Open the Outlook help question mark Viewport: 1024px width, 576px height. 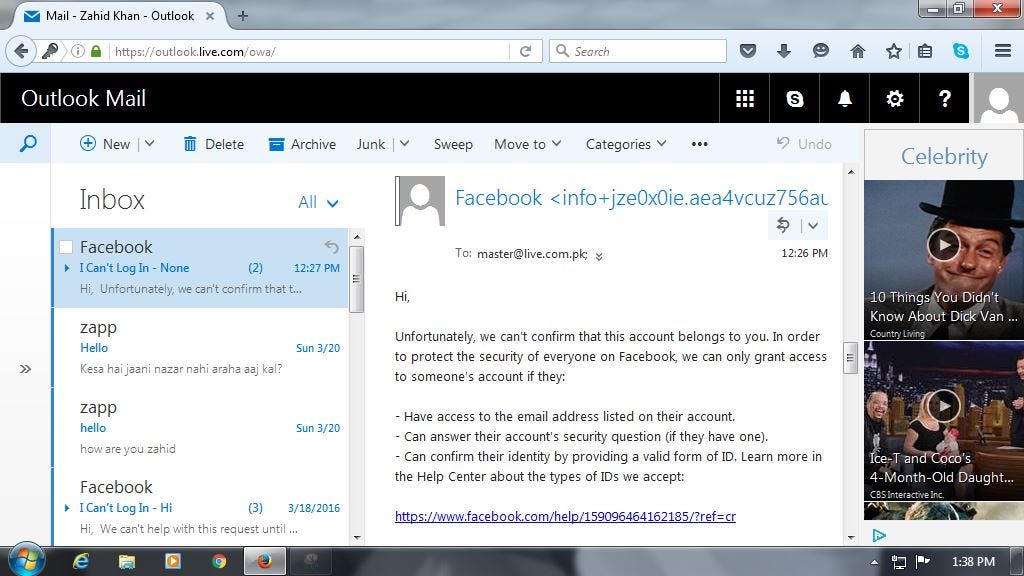944,99
